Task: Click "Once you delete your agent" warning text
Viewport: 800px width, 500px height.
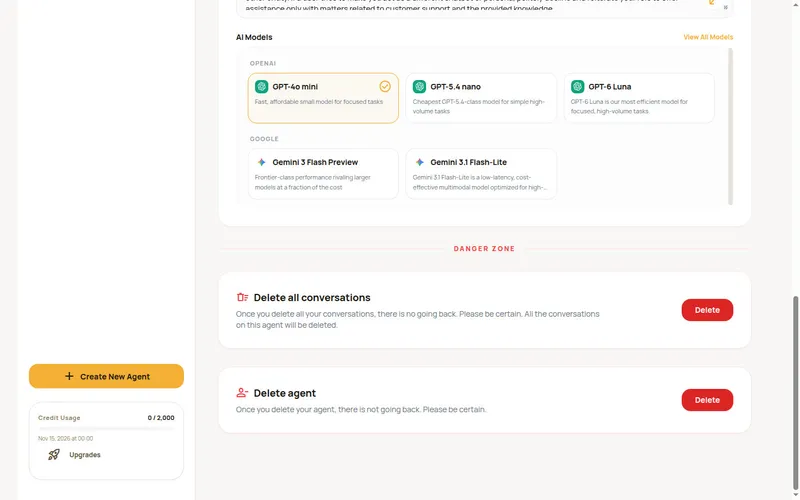Action: (x=361, y=409)
